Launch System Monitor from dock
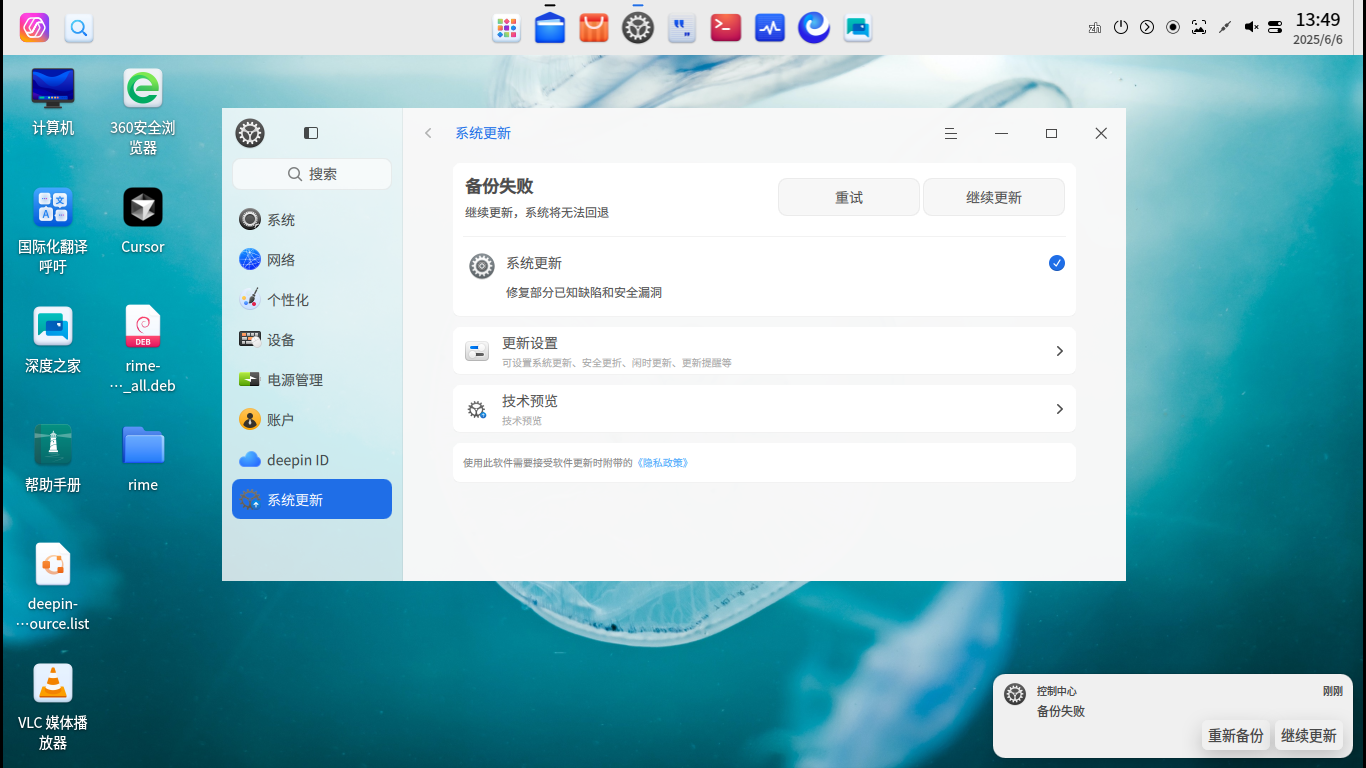 coord(770,28)
